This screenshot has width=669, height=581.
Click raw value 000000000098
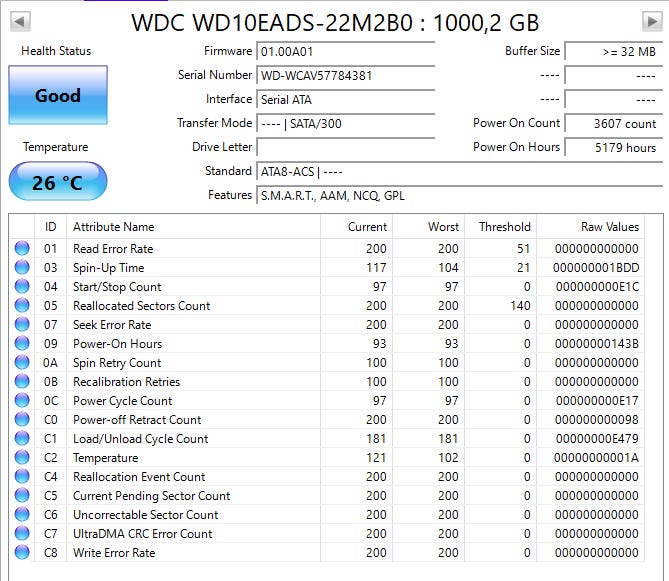tap(597, 419)
